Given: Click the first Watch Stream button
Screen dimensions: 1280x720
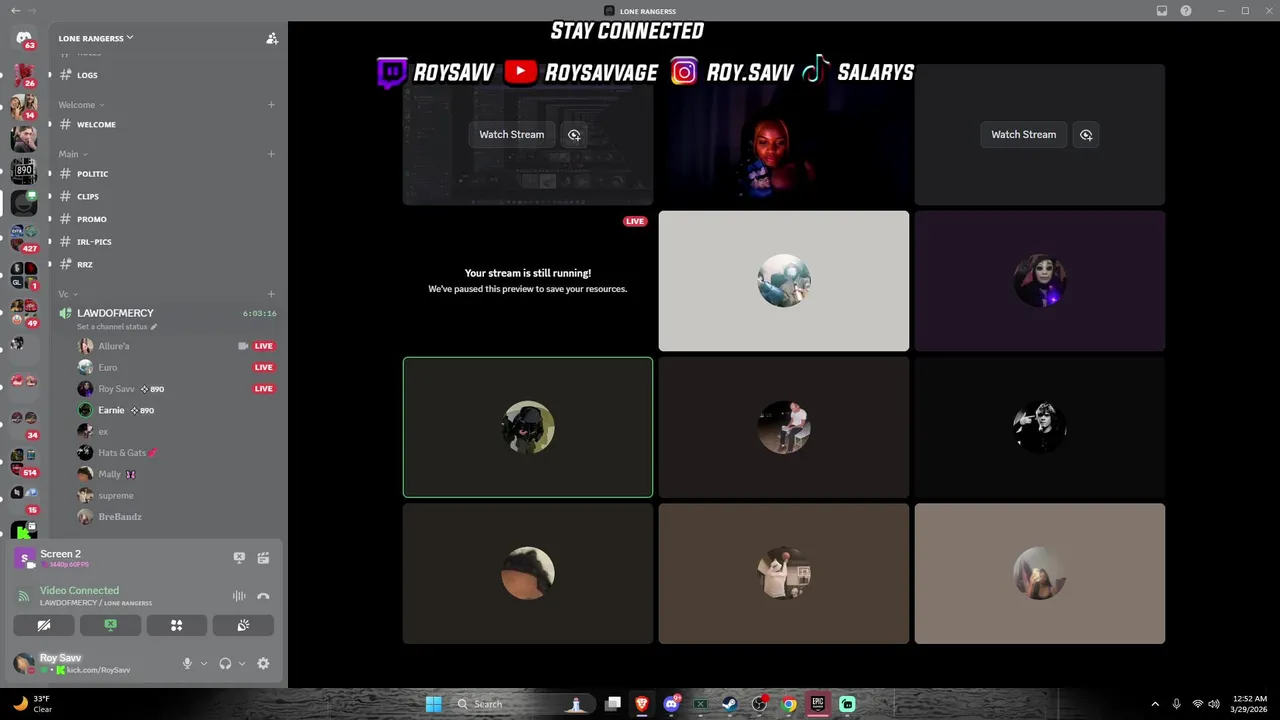Looking at the screenshot, I should click(x=512, y=134).
